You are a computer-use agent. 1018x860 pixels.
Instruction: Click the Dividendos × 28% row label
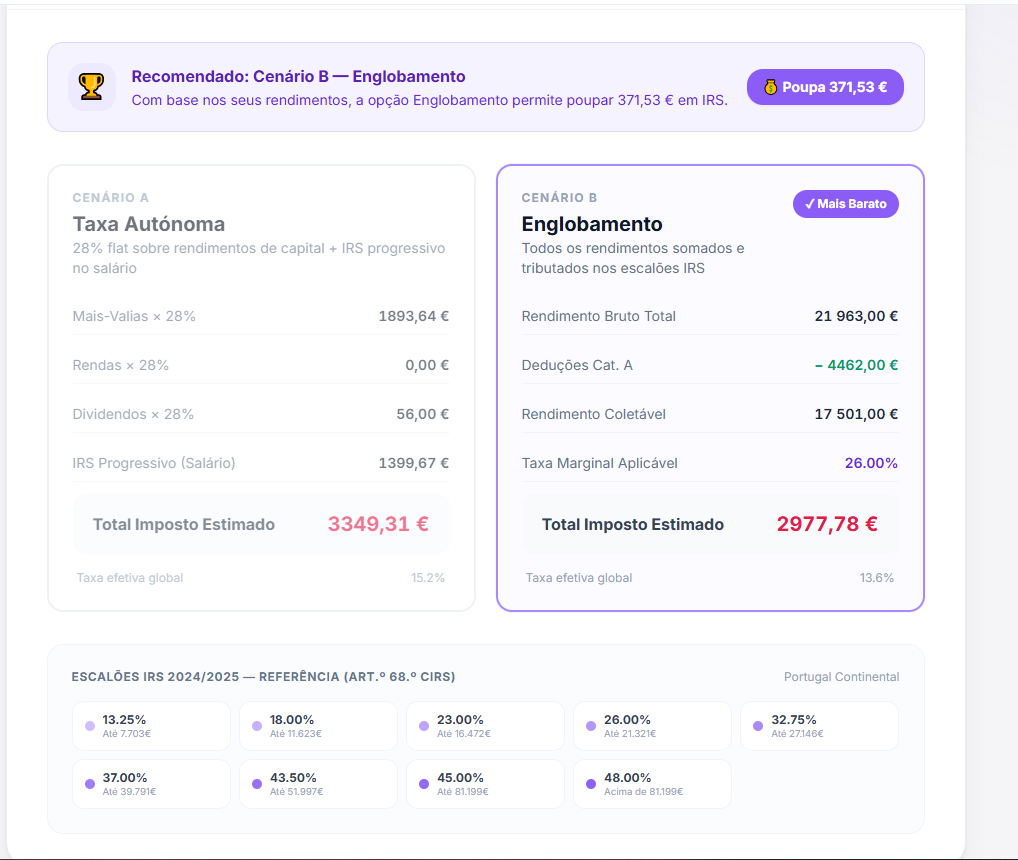133,414
